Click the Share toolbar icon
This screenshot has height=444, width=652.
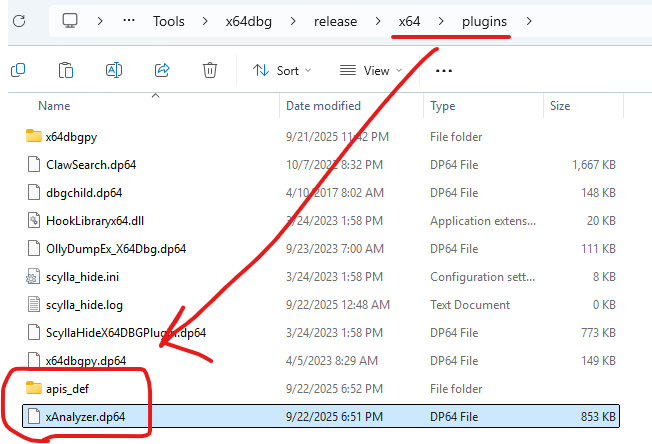(x=162, y=70)
